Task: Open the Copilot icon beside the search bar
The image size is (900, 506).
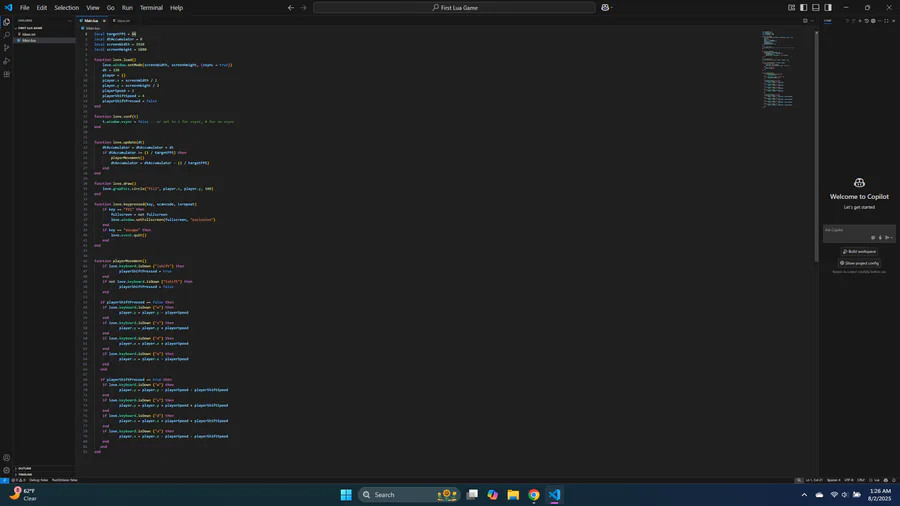Action: (605, 7)
